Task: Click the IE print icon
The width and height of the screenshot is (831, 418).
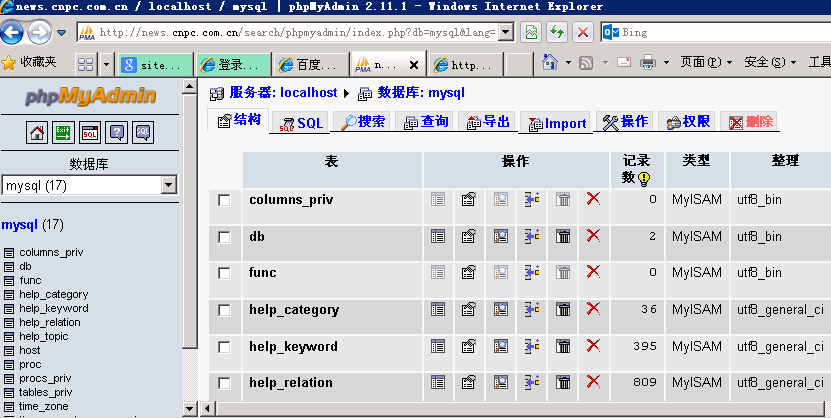Action: click(x=648, y=62)
